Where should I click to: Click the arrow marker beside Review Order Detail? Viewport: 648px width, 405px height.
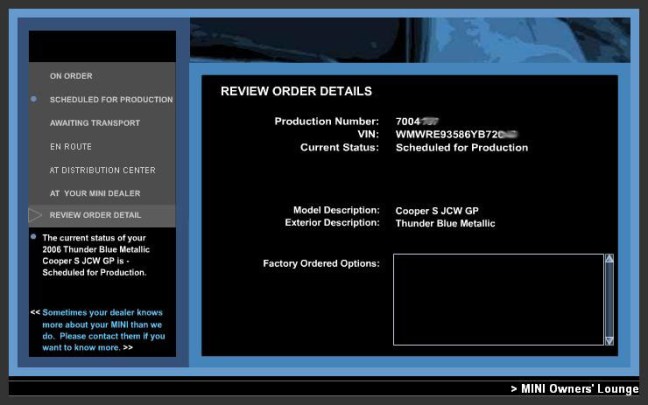[x=35, y=215]
